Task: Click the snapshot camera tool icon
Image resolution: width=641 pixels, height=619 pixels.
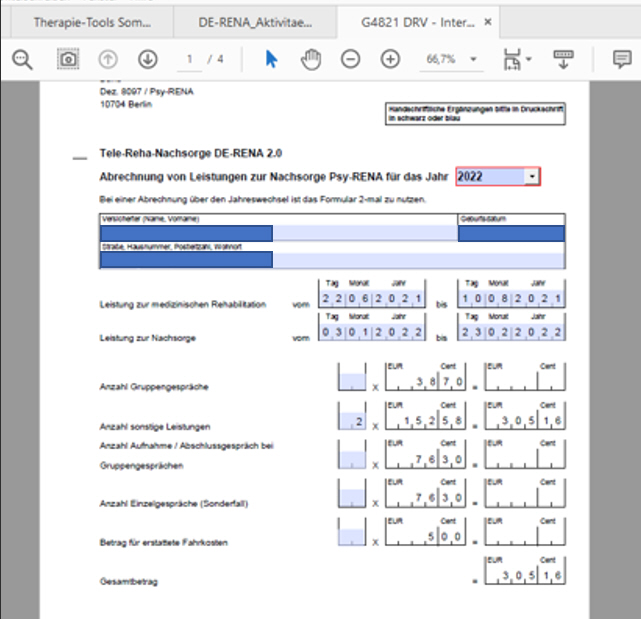Action: (66, 60)
